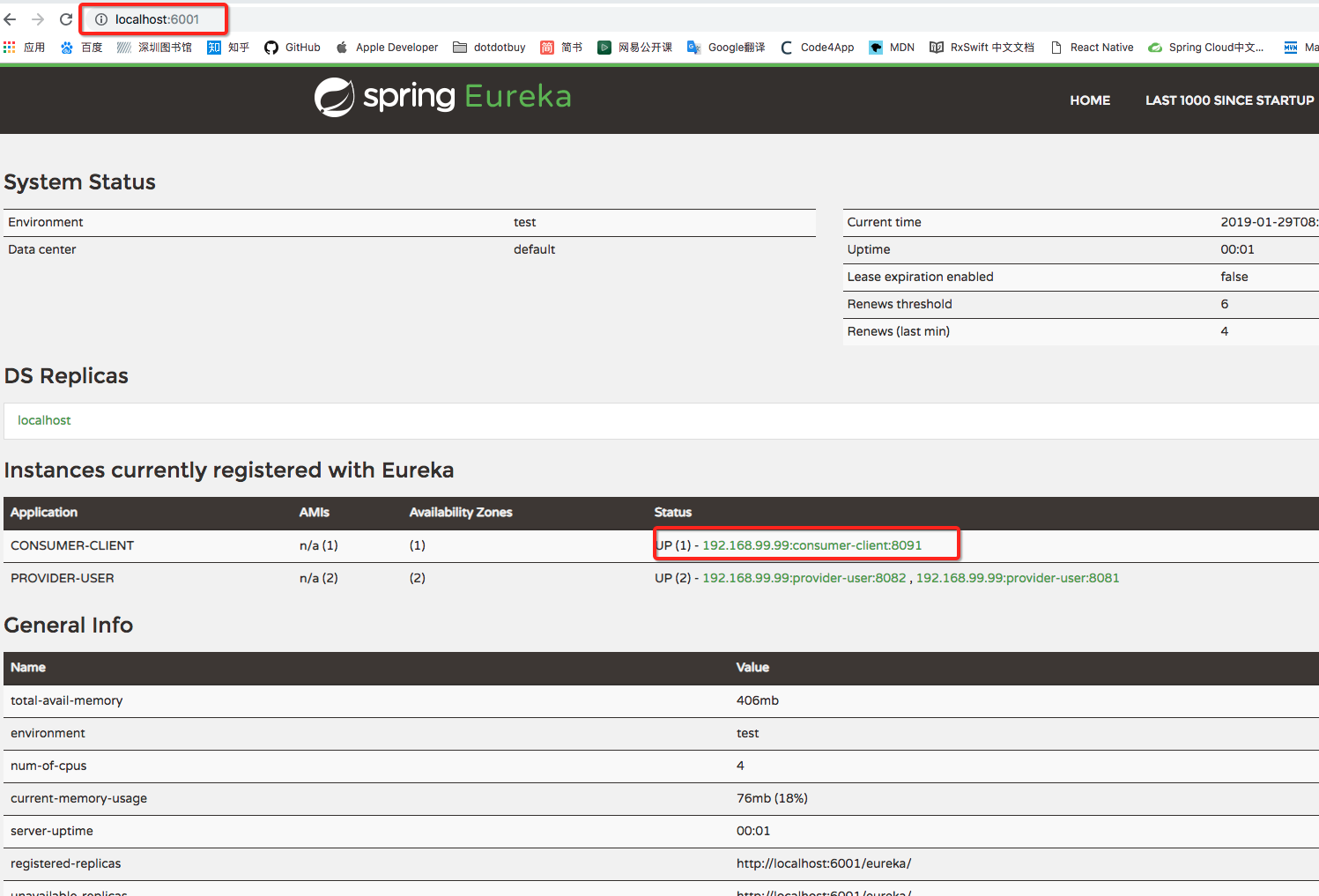Click the num-of-cpus row name
1319x896 pixels.
click(48, 766)
